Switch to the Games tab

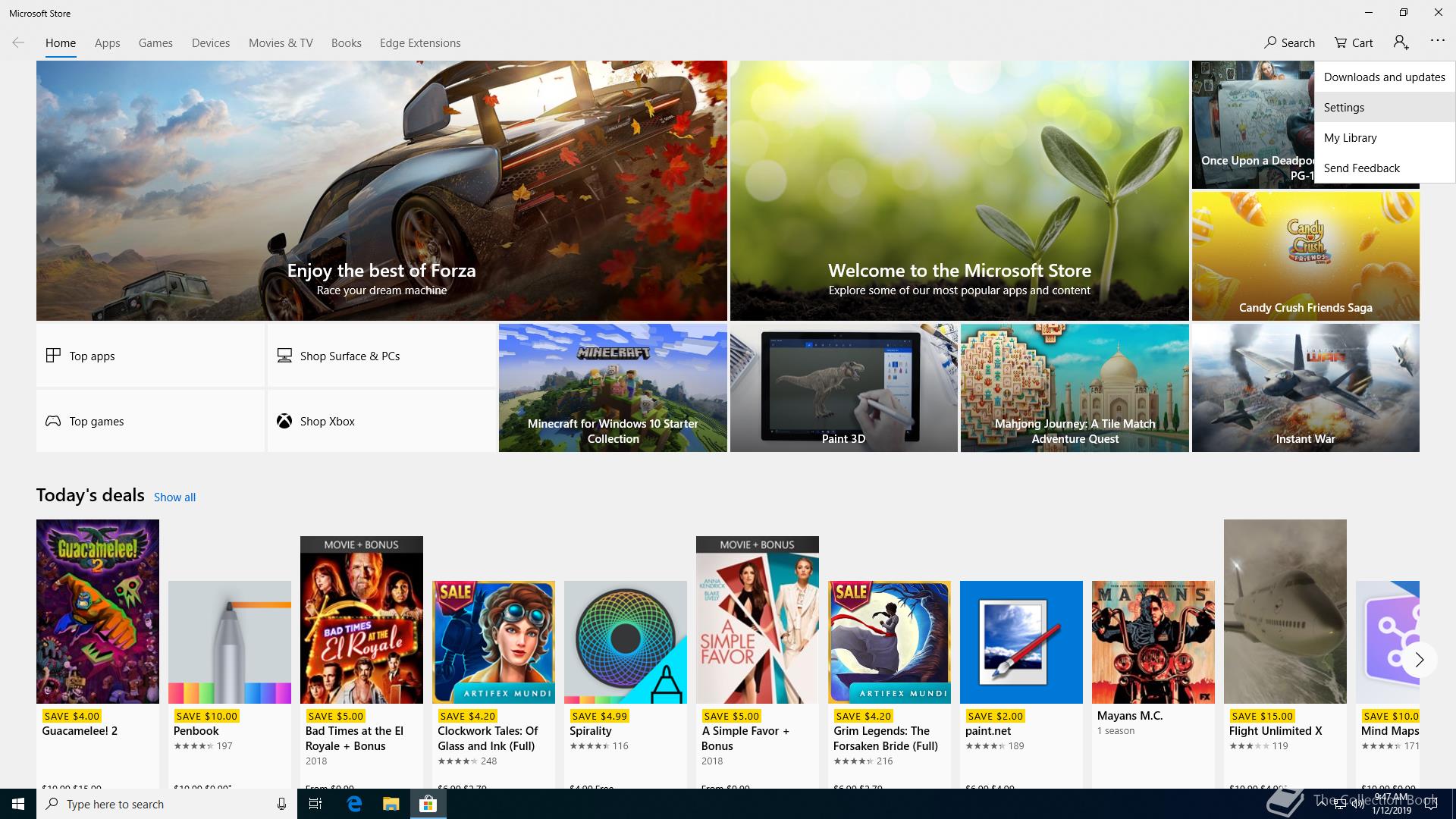tap(155, 43)
